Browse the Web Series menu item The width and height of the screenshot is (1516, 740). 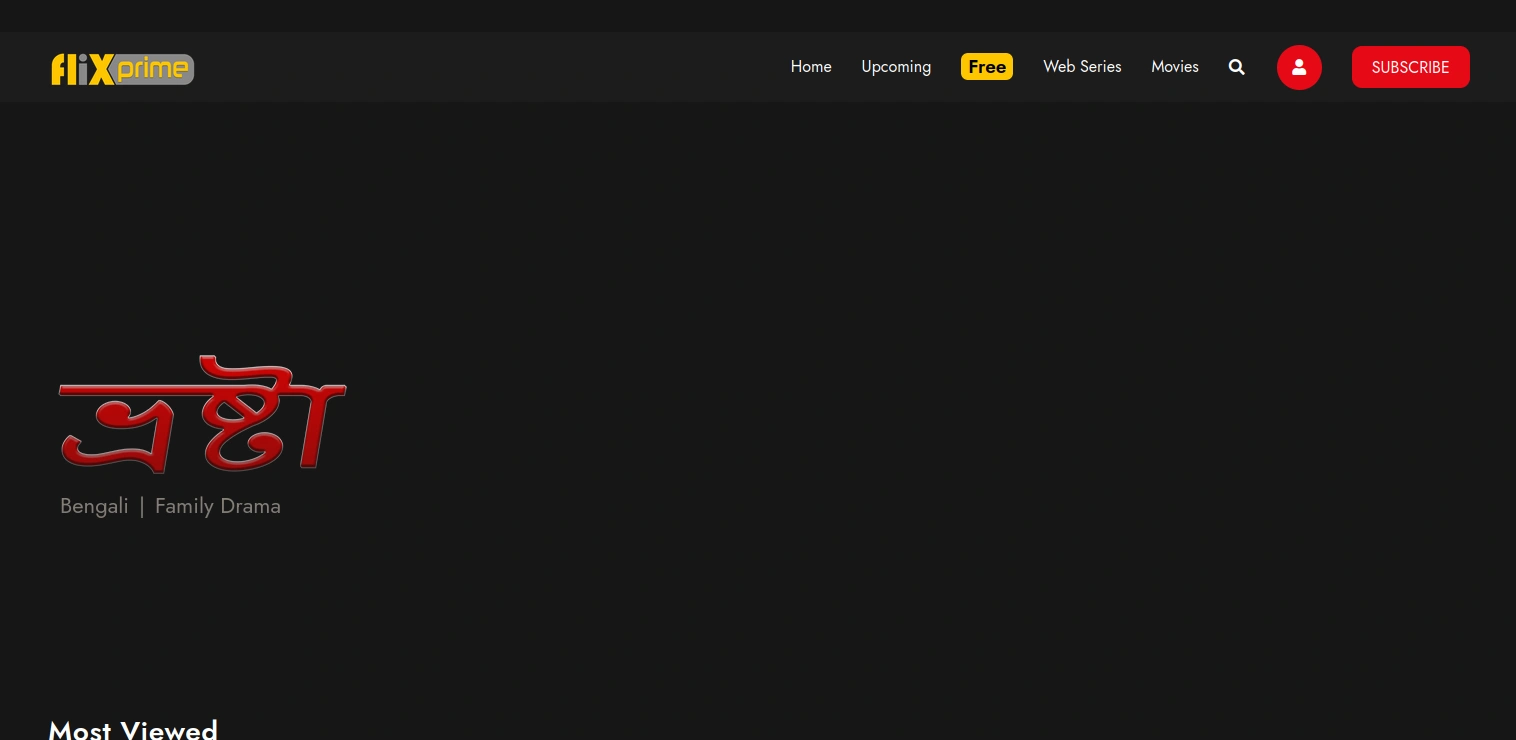pos(1082,67)
